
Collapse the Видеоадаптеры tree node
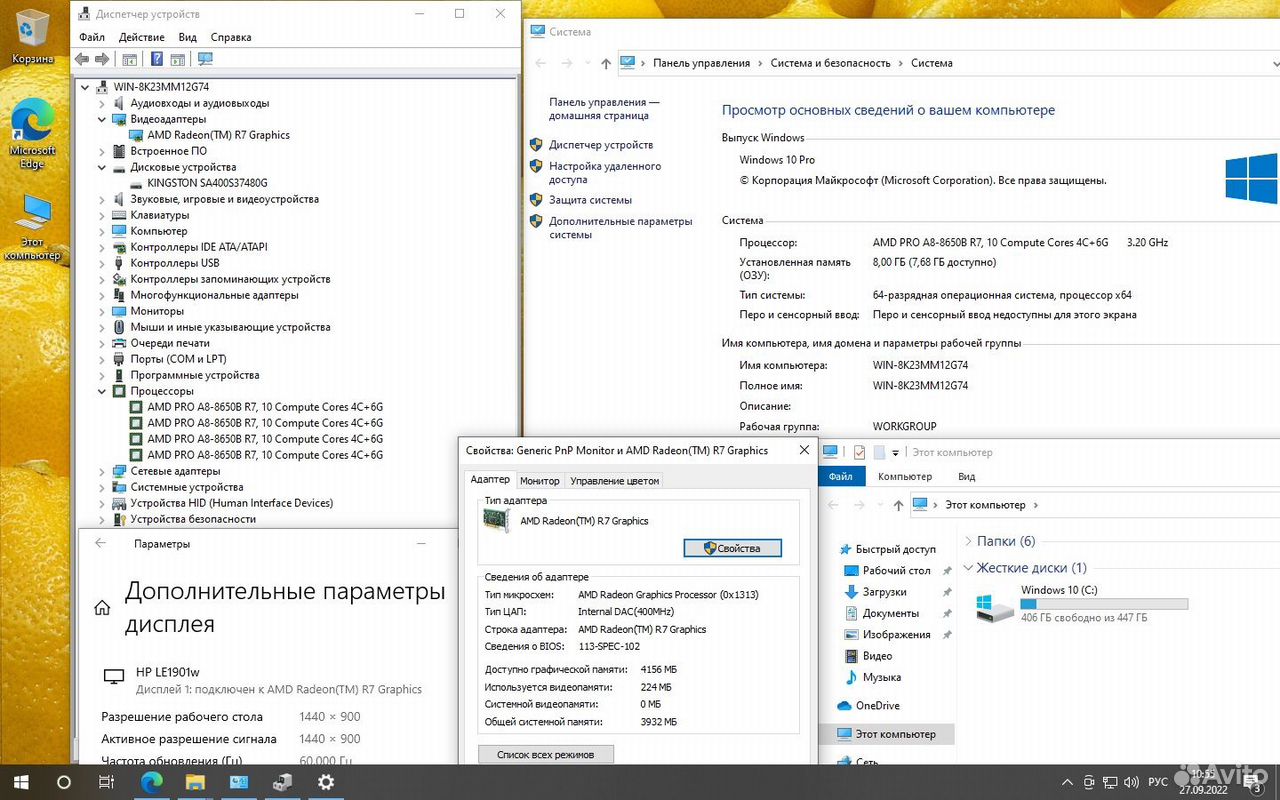pyautogui.click(x=102, y=119)
